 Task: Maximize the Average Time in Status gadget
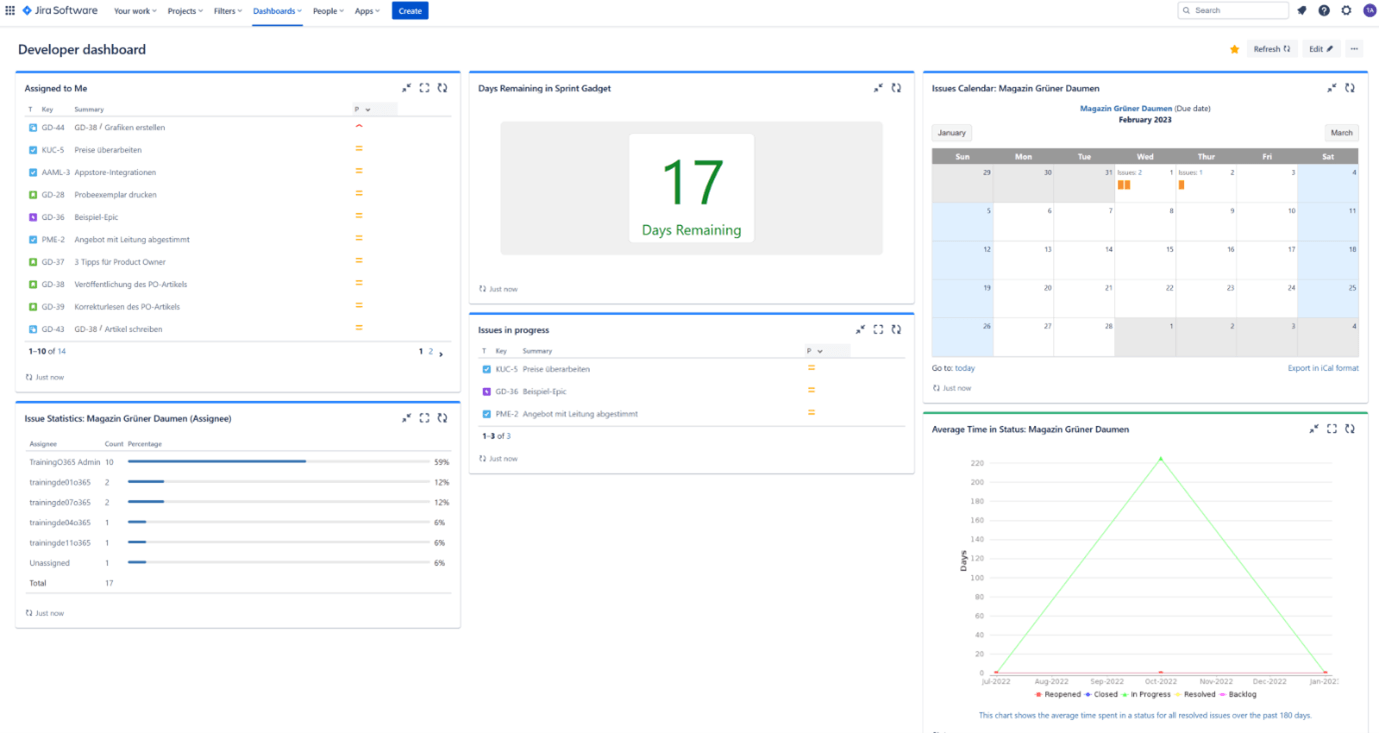click(1331, 429)
